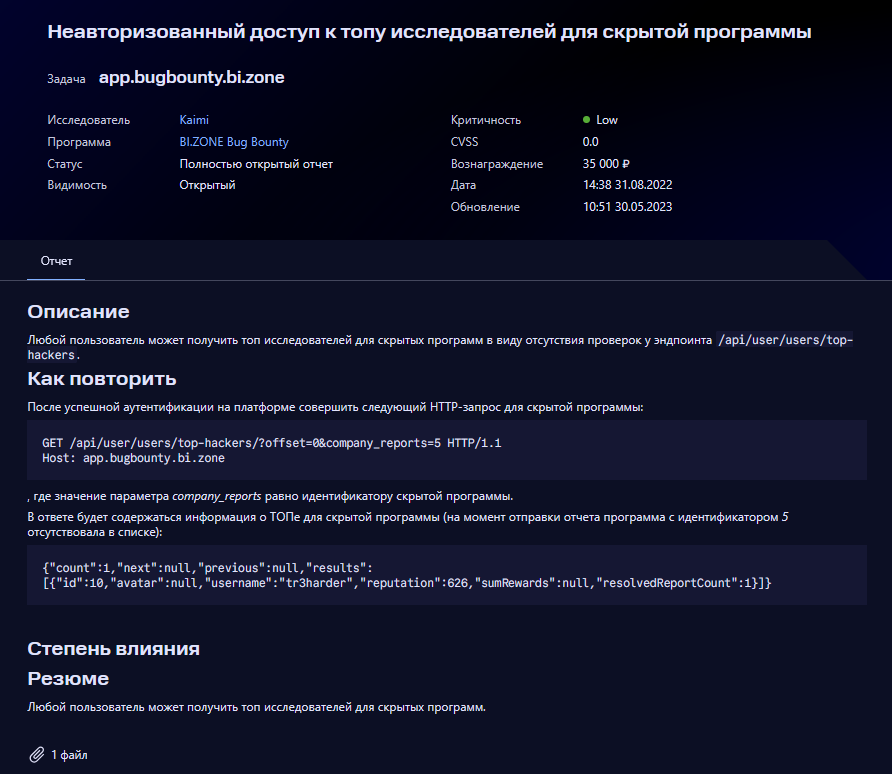Click the Исследователь field label
Screen dimensions: 892x774
(x=89, y=120)
